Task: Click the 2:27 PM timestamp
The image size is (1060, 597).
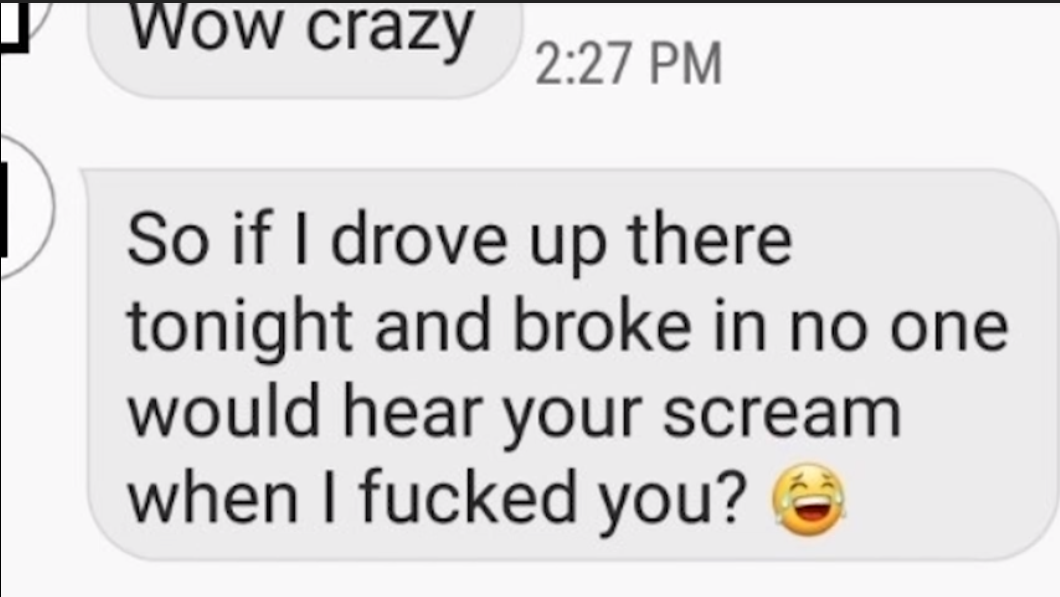Action: [x=628, y=64]
